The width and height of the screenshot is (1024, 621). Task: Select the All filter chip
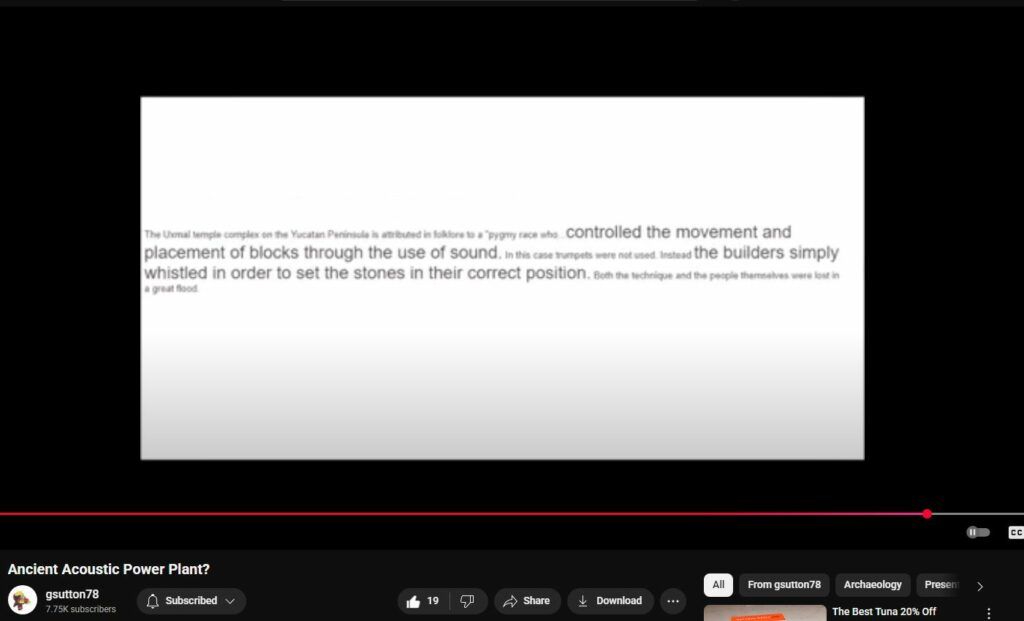(x=718, y=585)
